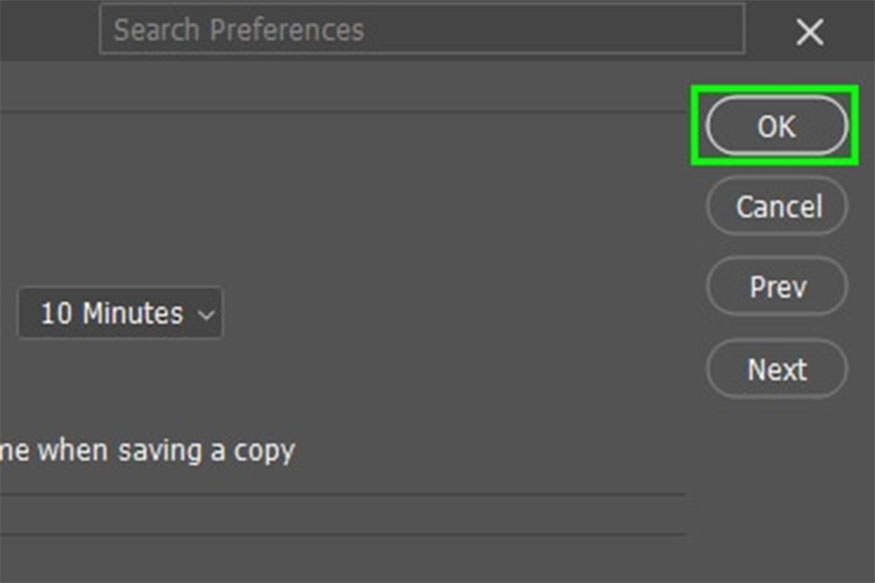Choose the Next button under Prev
The width and height of the screenshot is (875, 583).
tap(776, 369)
